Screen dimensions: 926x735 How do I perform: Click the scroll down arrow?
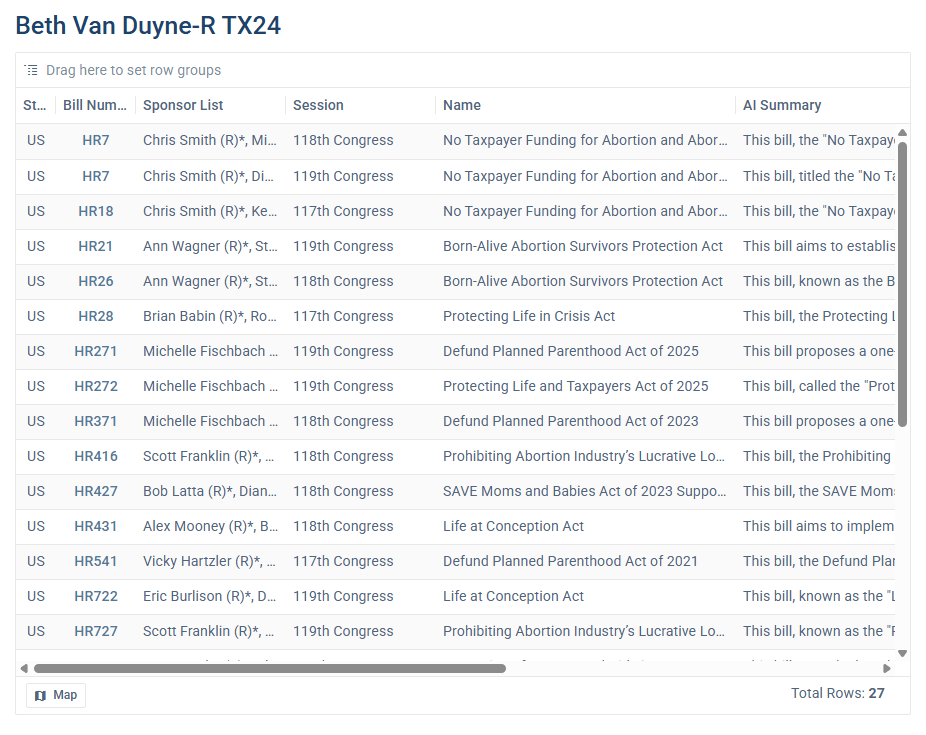coord(902,653)
